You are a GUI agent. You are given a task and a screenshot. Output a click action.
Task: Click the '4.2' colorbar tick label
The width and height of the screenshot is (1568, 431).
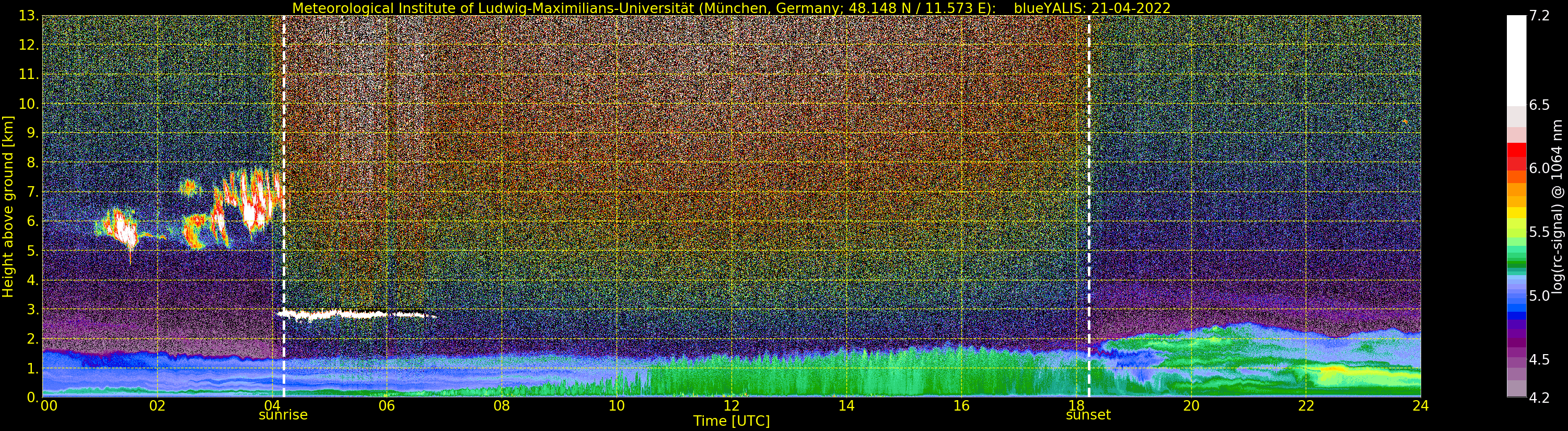click(x=1539, y=398)
